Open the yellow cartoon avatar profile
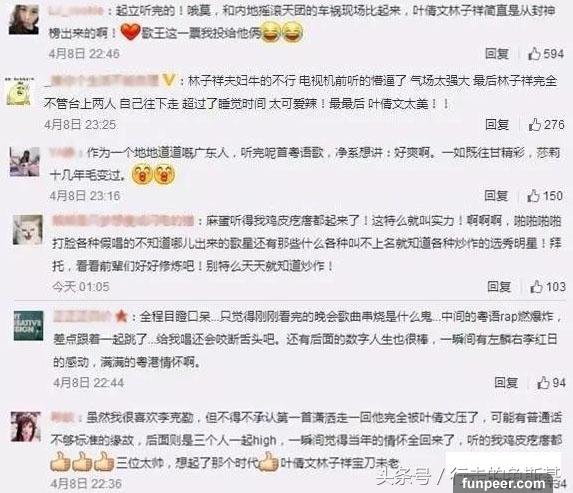 (18, 92)
